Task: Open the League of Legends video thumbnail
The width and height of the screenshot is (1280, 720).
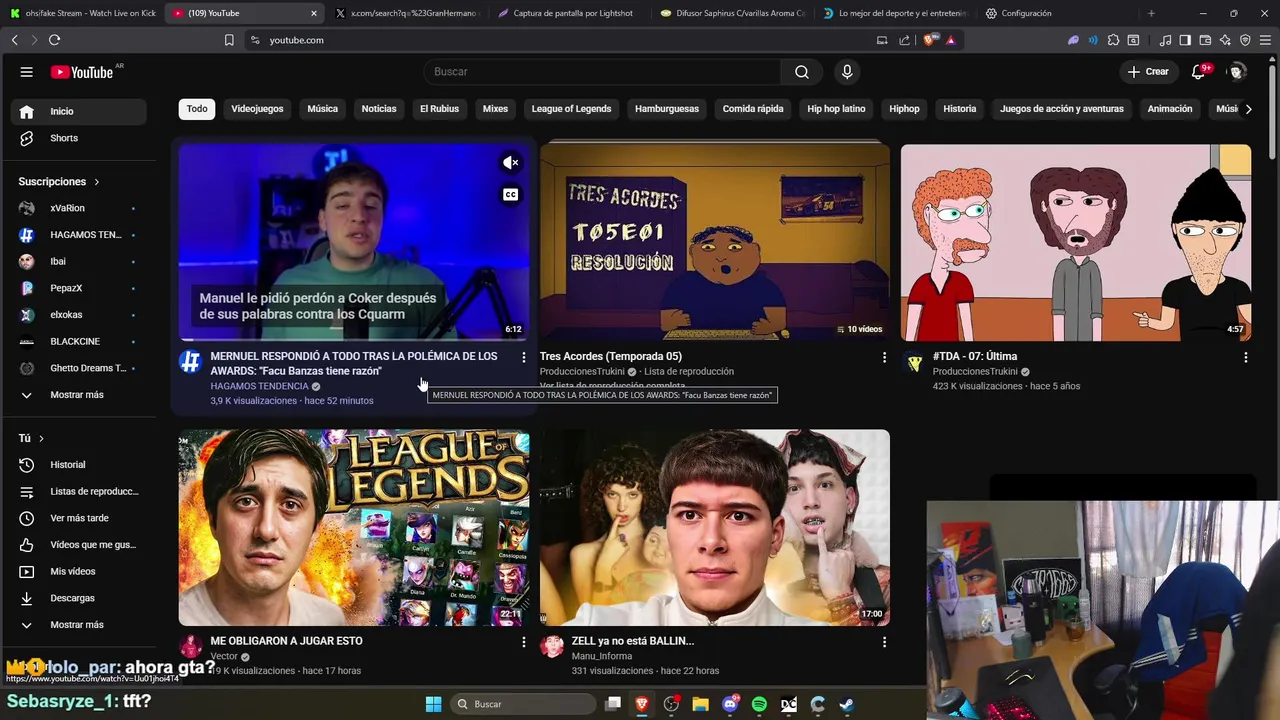Action: (x=354, y=528)
